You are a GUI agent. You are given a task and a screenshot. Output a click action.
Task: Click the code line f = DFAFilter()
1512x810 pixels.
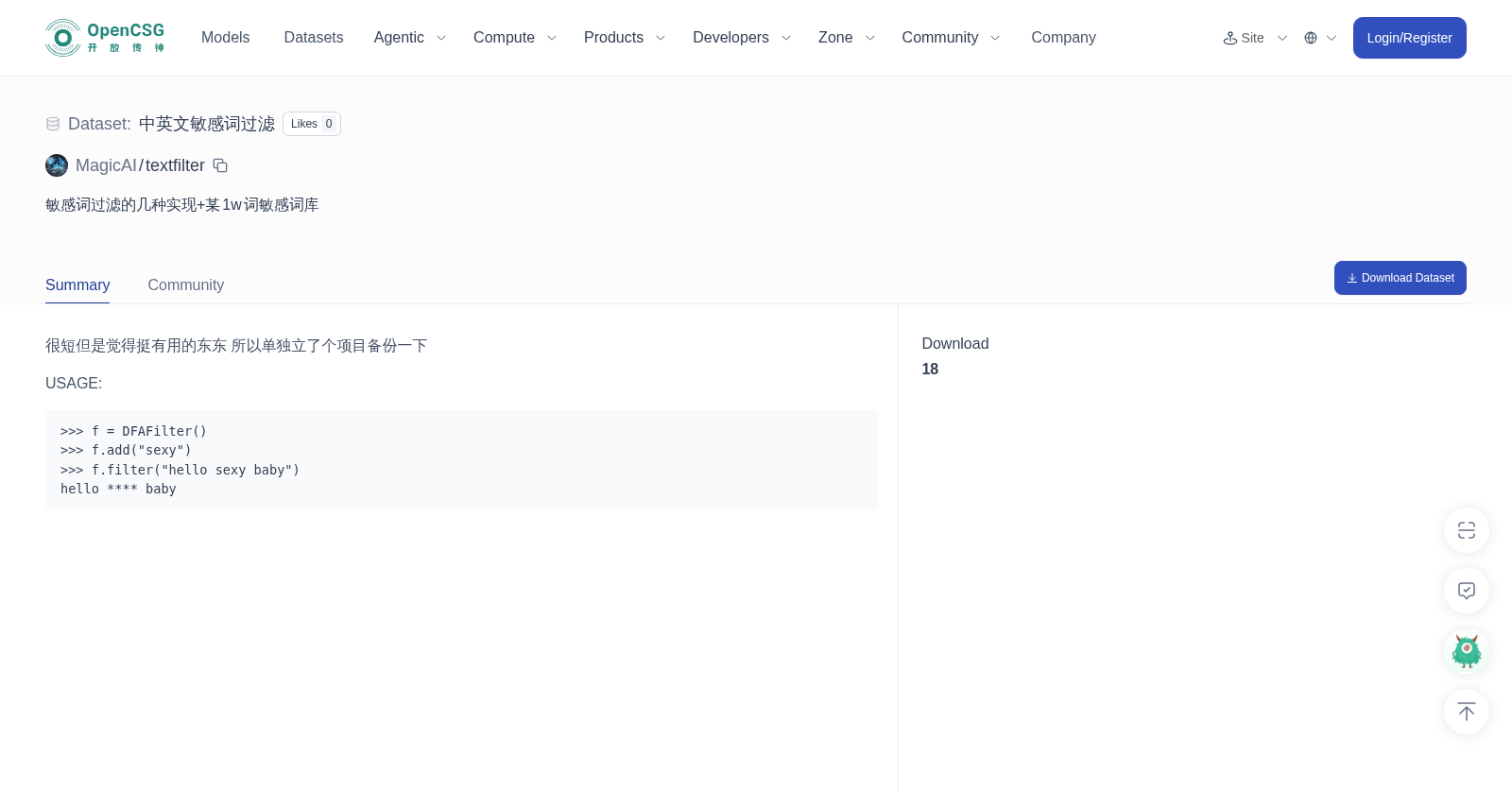point(133,431)
